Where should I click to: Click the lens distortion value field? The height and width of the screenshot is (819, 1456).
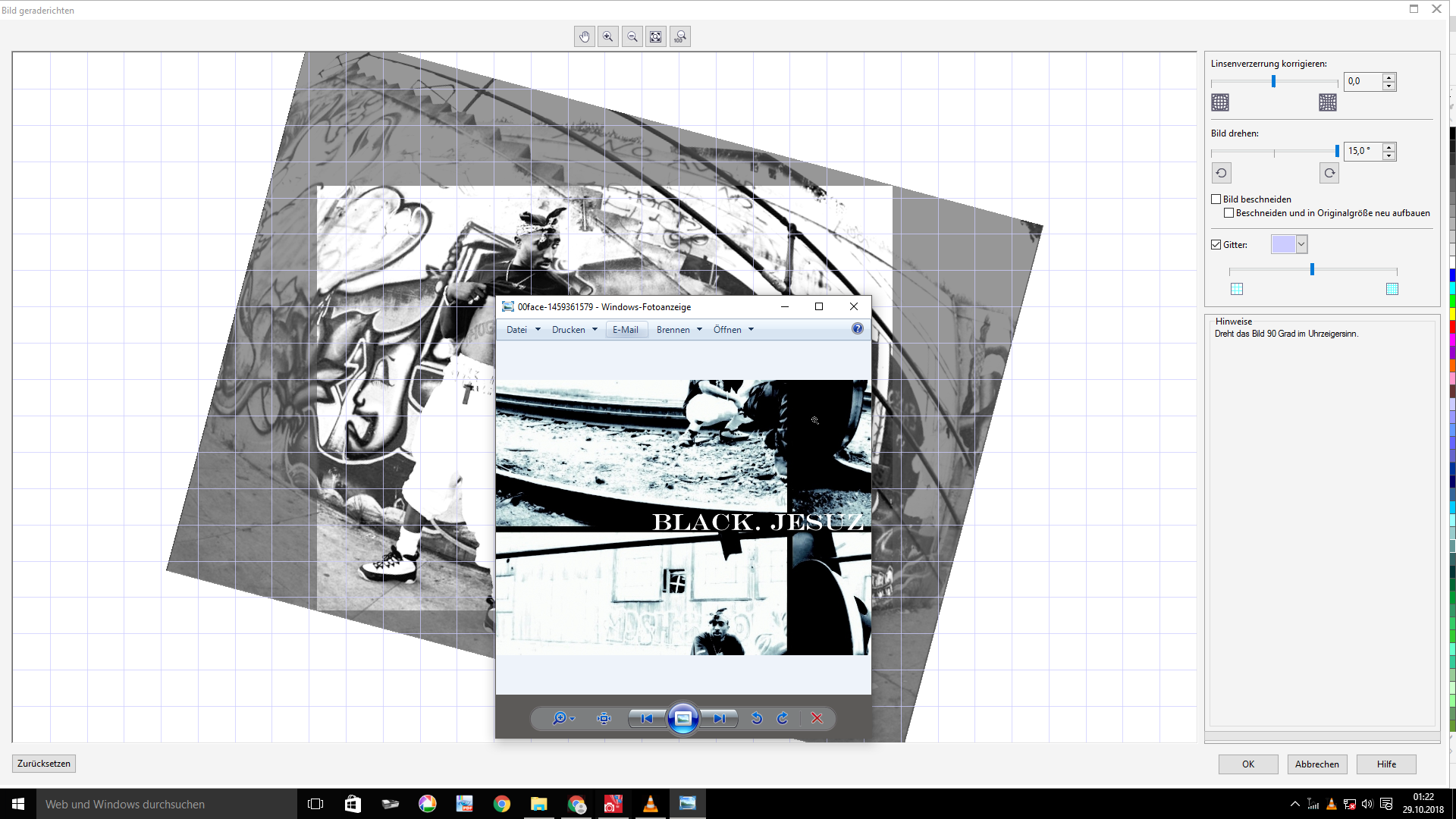coord(1363,81)
